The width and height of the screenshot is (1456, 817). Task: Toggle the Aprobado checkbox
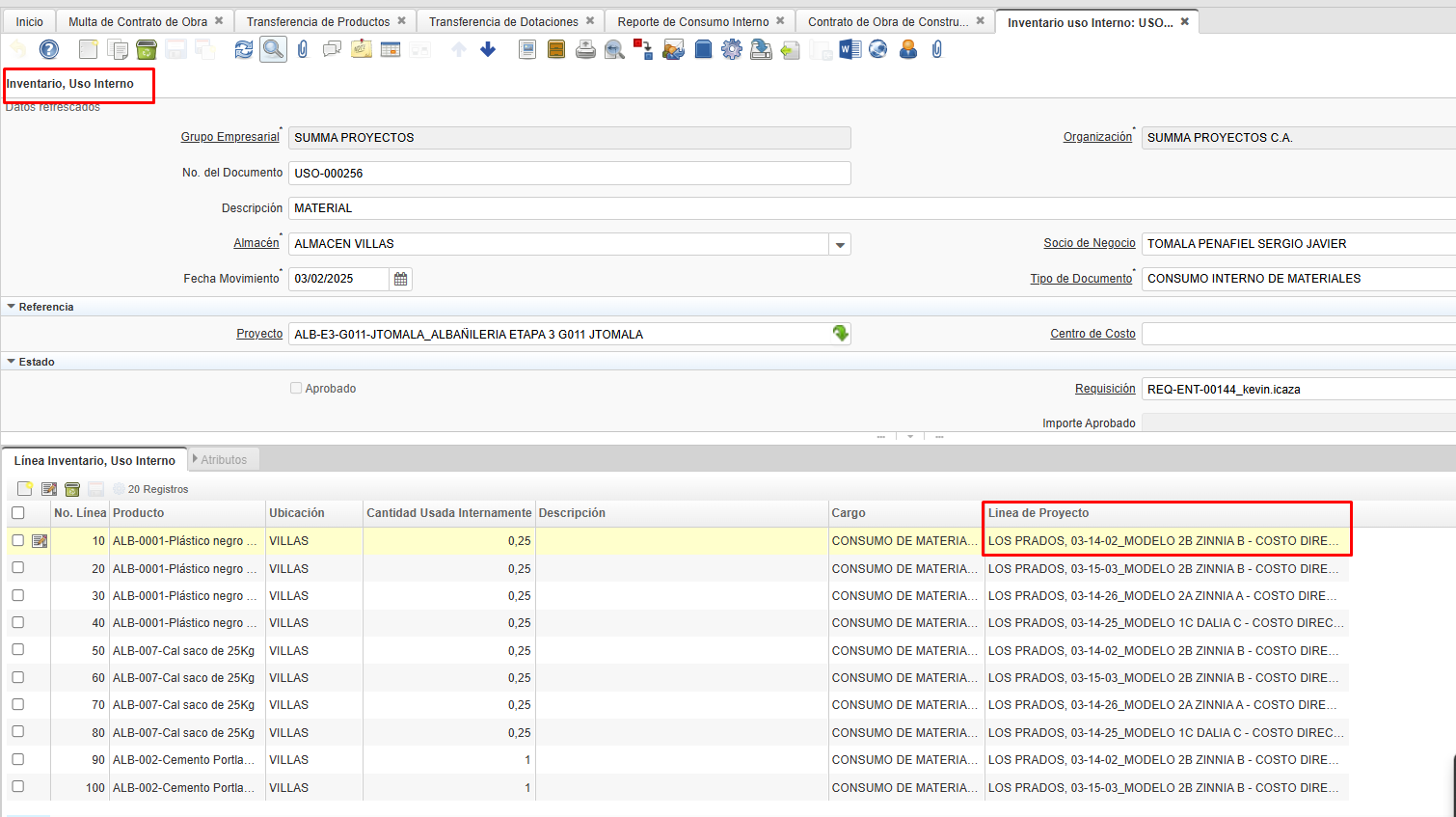point(296,388)
